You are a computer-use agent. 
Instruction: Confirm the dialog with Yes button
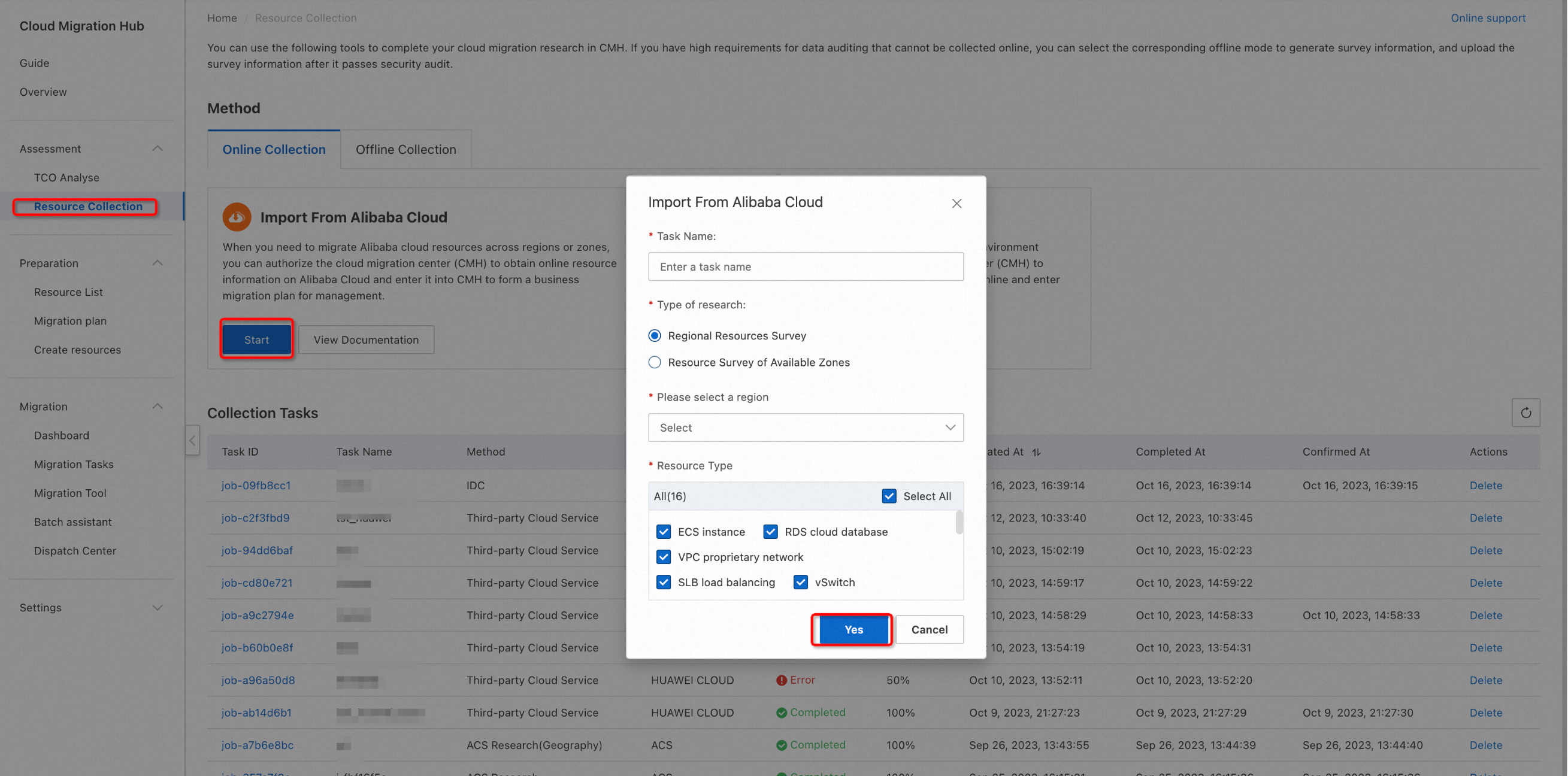click(x=853, y=629)
